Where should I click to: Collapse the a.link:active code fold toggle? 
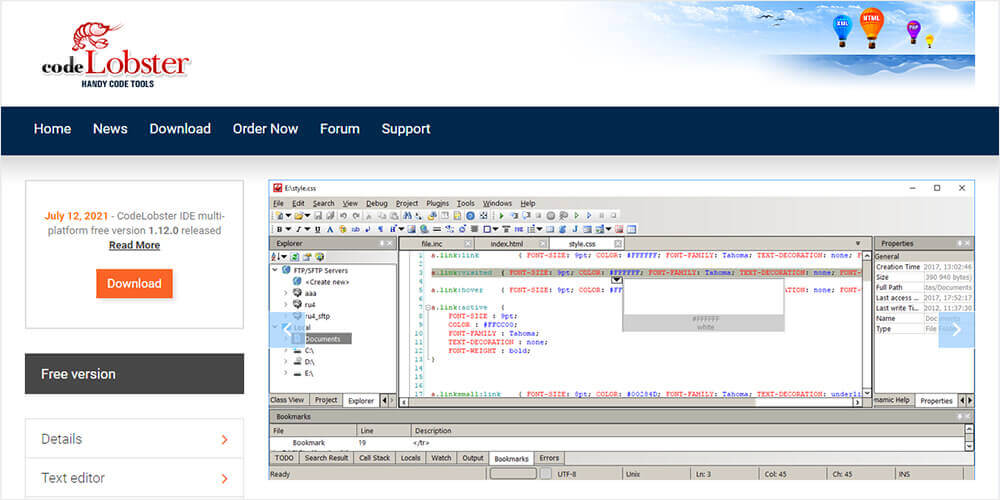click(427, 307)
